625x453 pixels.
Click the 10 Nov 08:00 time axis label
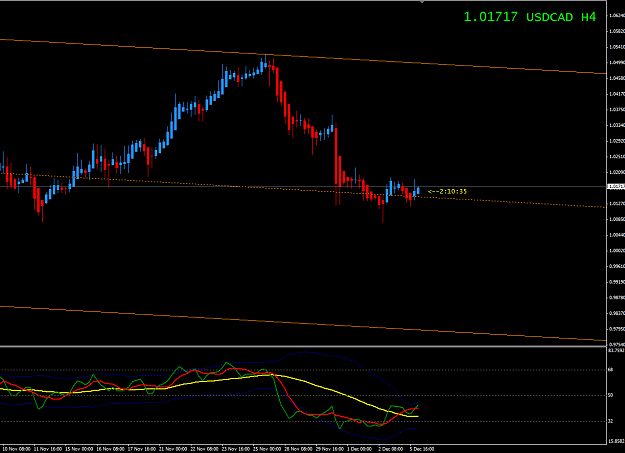pyautogui.click(x=16, y=449)
